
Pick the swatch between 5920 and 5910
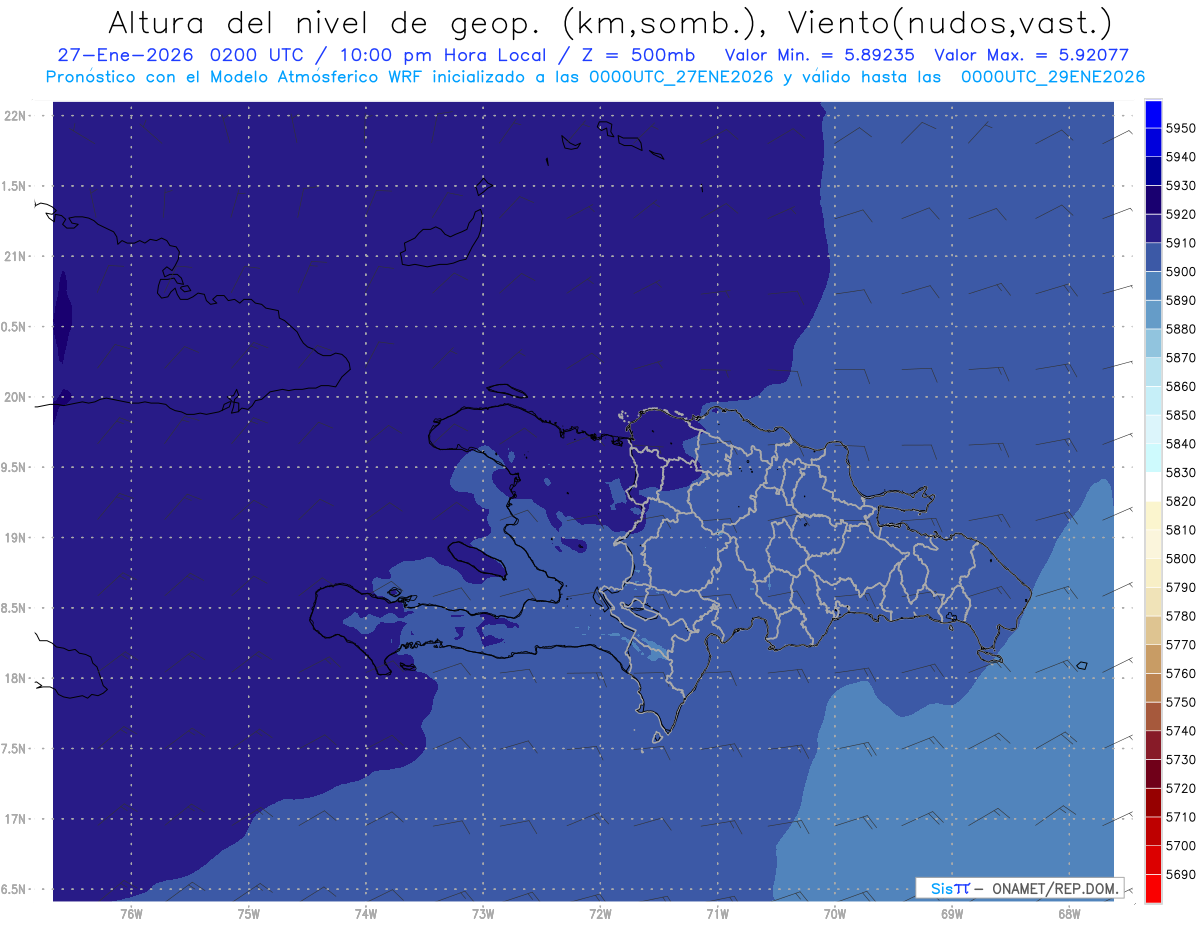pos(1153,229)
